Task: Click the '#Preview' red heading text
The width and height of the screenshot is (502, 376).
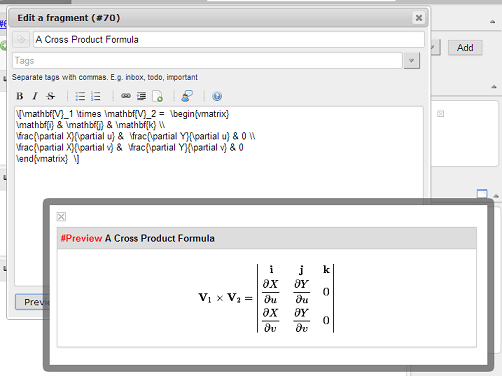Action: [x=81, y=238]
